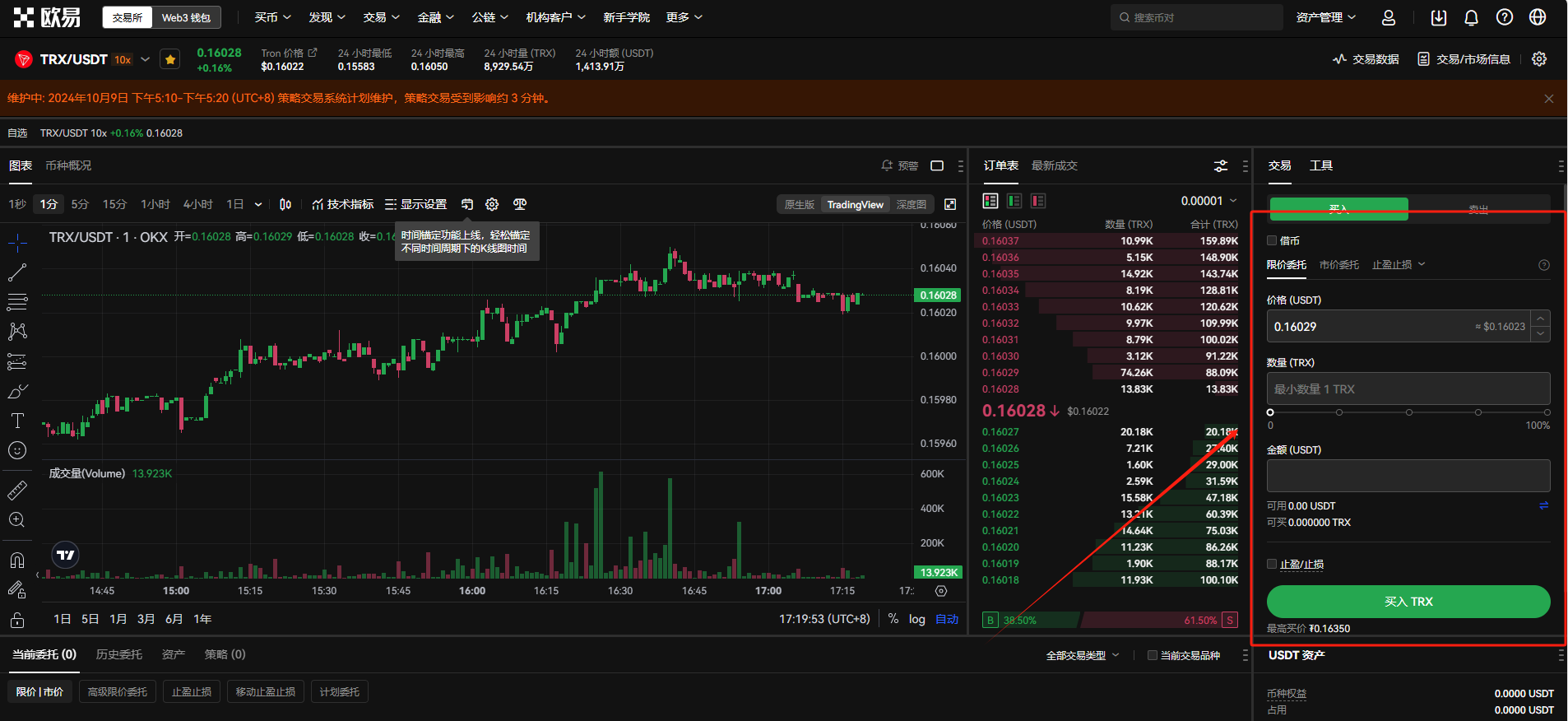This screenshot has height=721, width=1568.
Task: Increase price with stepper up arrow
Action: 1541,318
